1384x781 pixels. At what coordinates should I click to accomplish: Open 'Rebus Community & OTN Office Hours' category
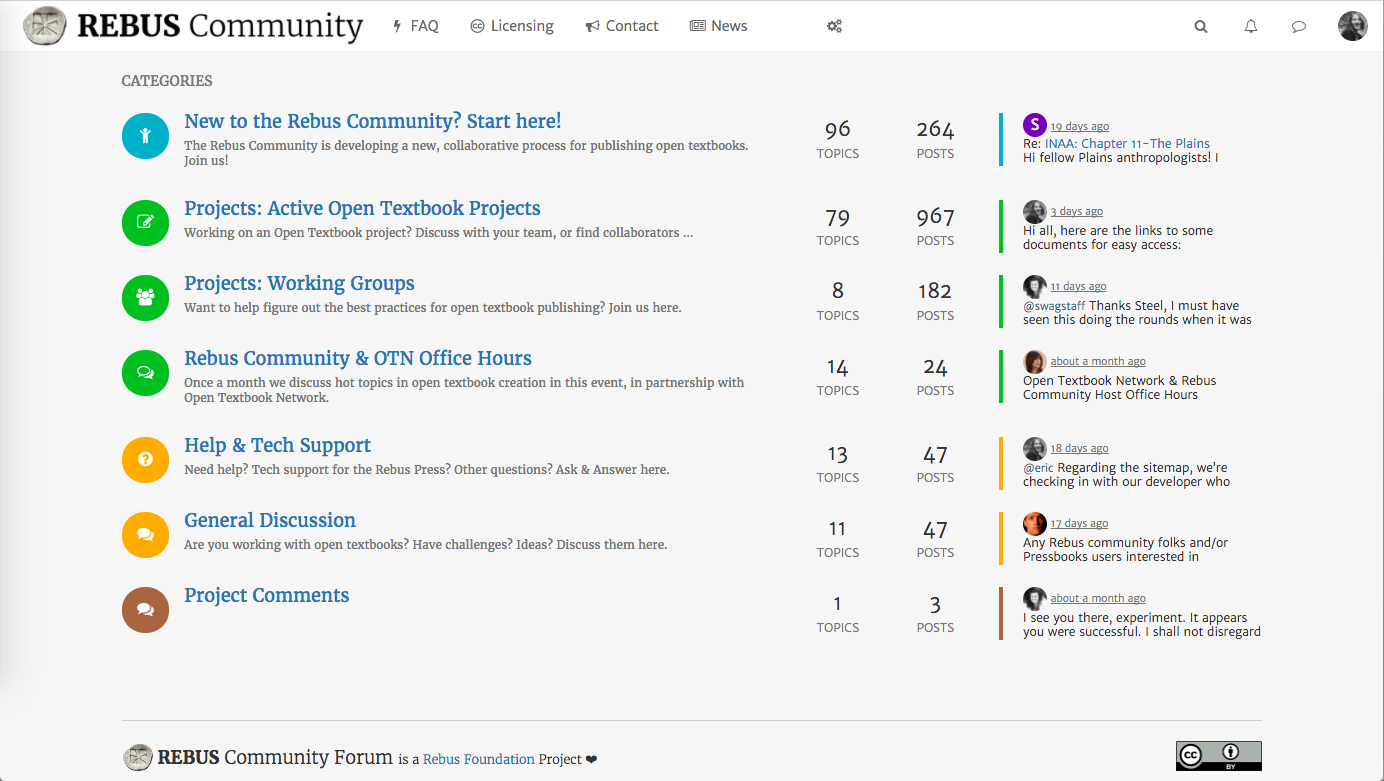358,358
